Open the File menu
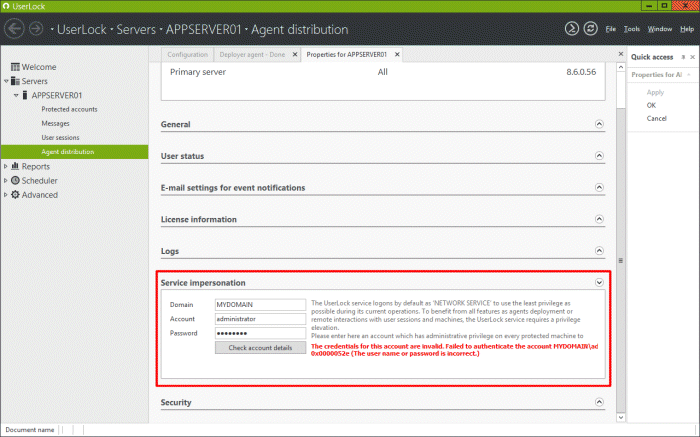 [x=610, y=29]
